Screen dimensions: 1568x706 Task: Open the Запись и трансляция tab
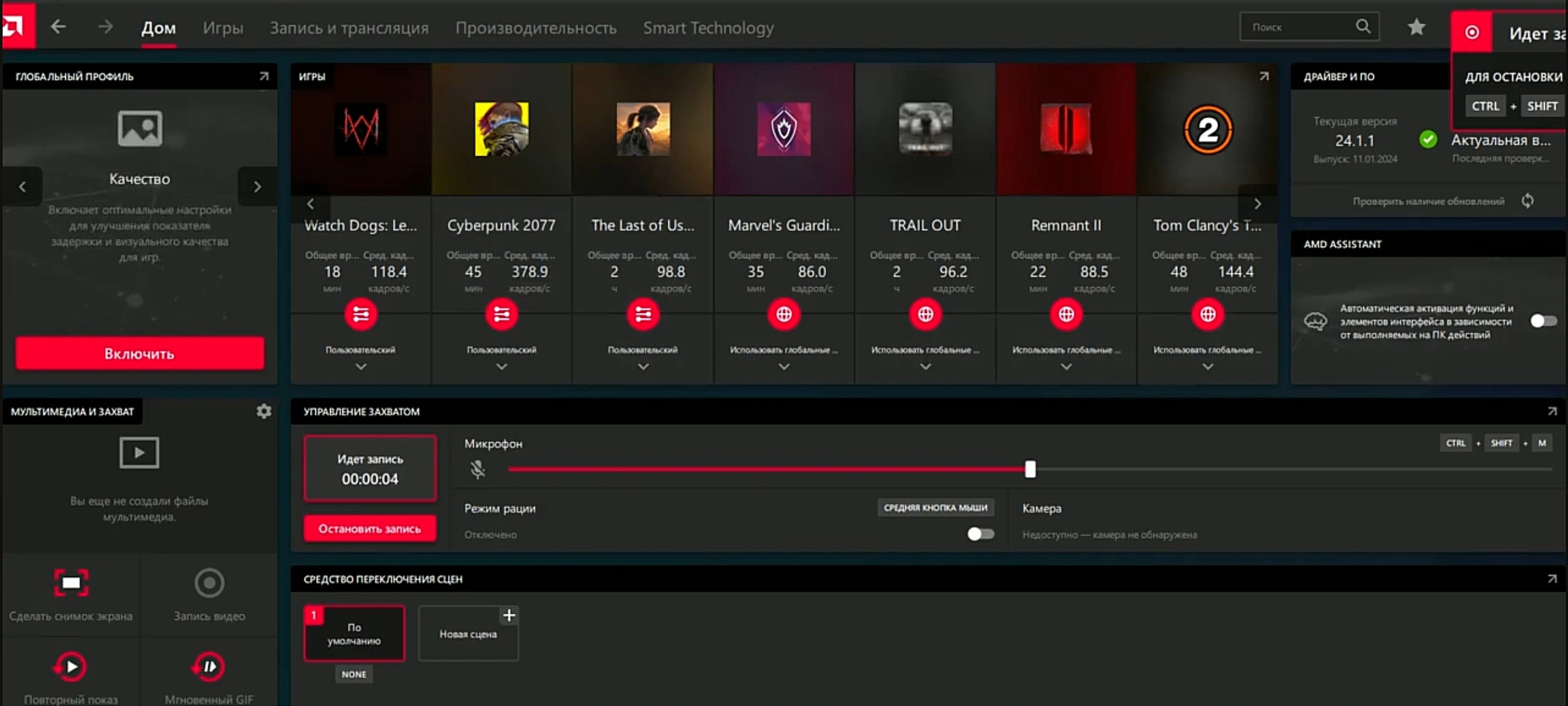[x=350, y=27]
